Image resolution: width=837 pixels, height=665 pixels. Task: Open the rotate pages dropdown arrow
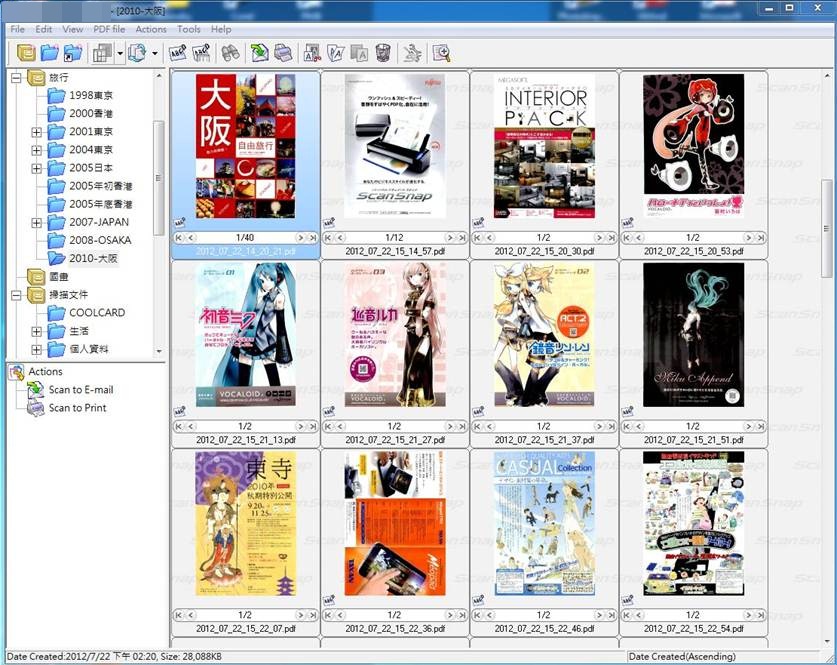(155, 53)
